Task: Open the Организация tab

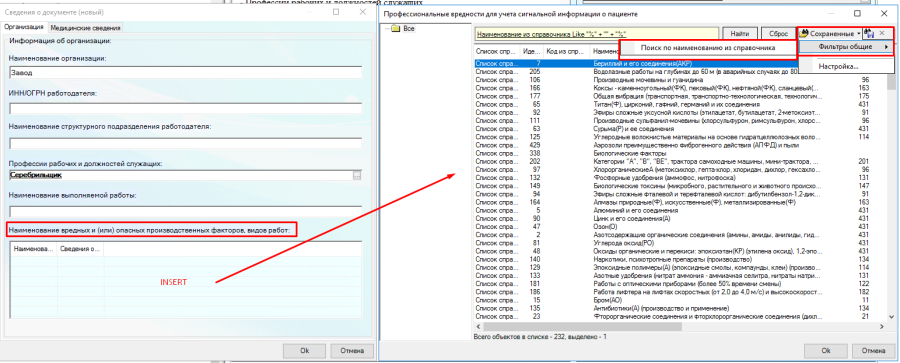Action: click(24, 27)
